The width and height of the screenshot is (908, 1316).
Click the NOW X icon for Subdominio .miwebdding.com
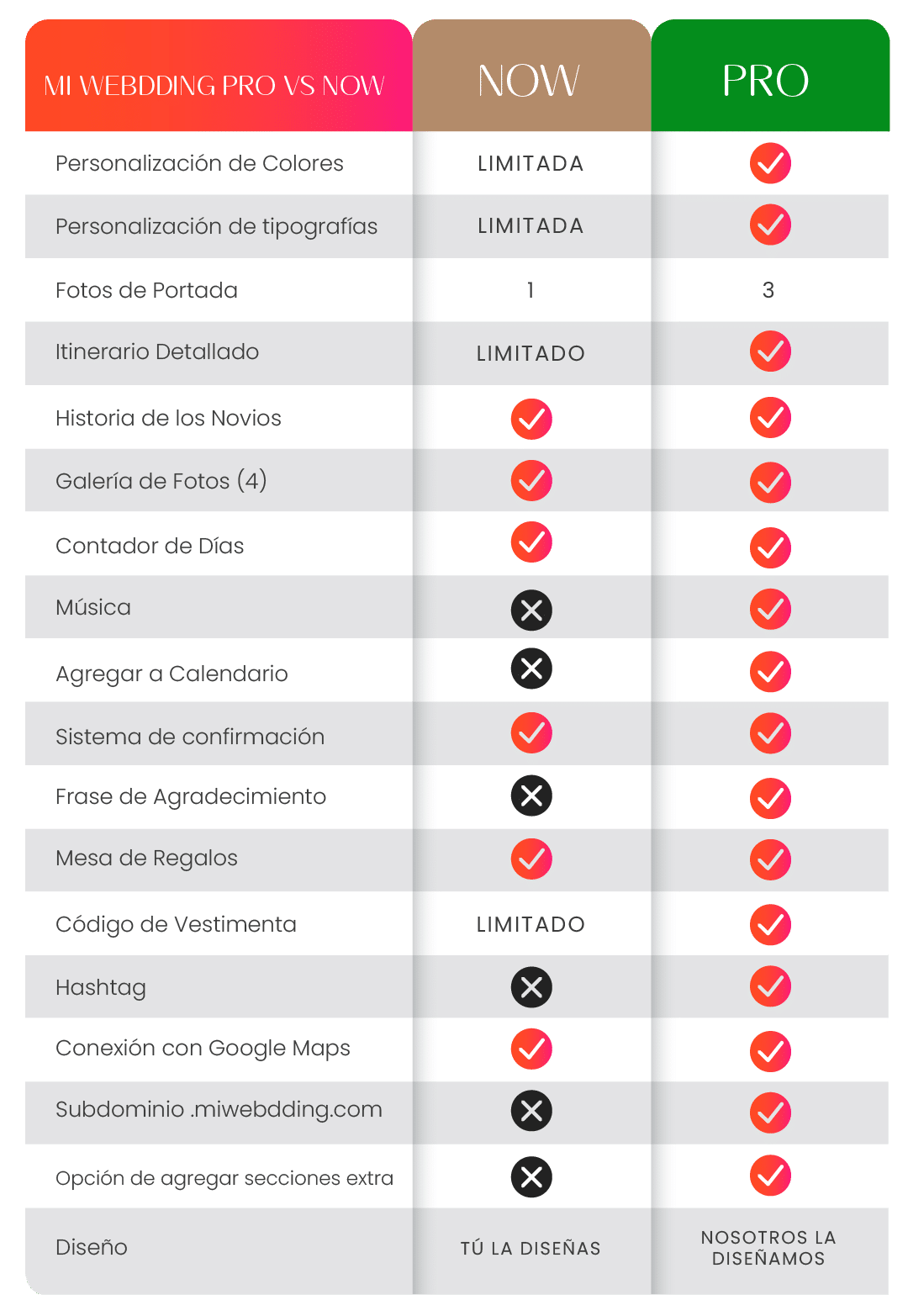click(531, 1111)
